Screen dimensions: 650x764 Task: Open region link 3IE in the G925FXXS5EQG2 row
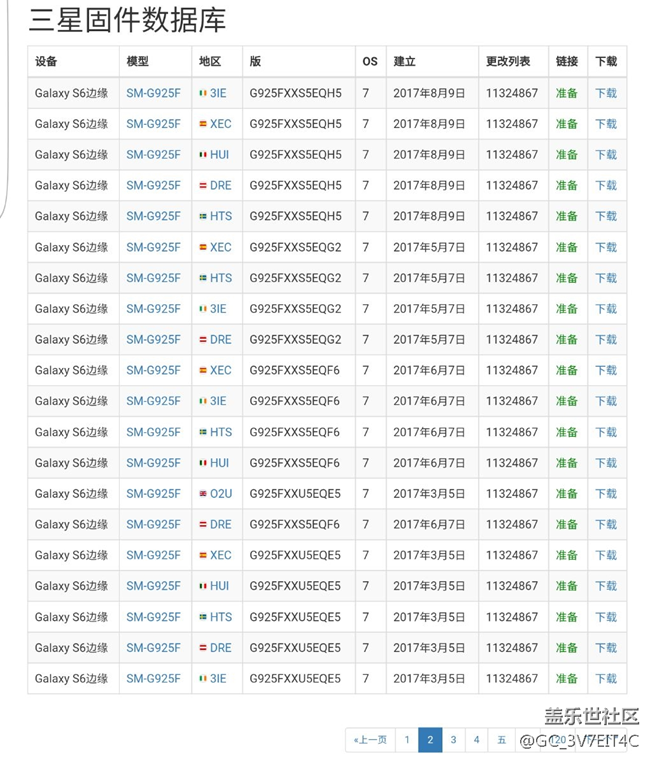click(x=218, y=308)
